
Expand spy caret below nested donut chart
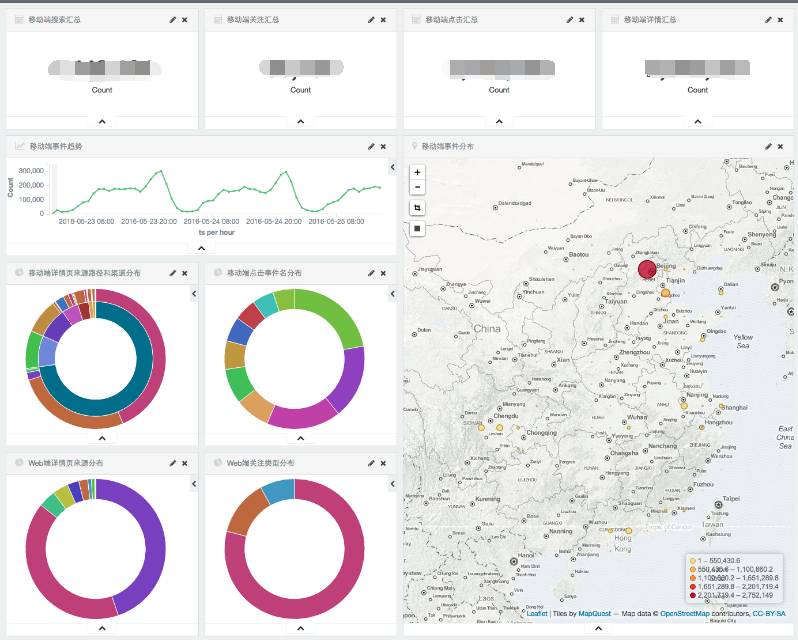tap(102, 439)
